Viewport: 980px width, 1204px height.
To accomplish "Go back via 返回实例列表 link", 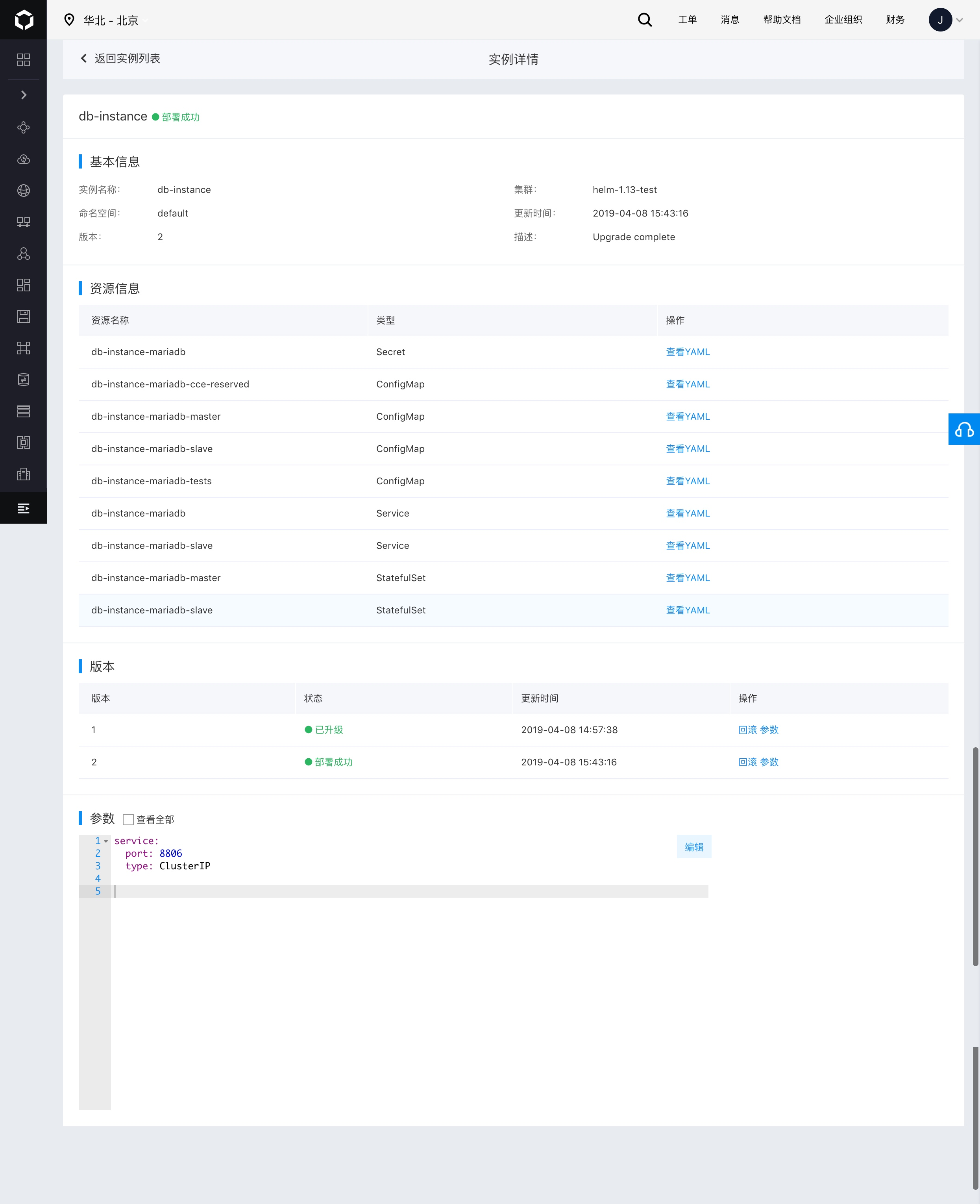I will (127, 59).
